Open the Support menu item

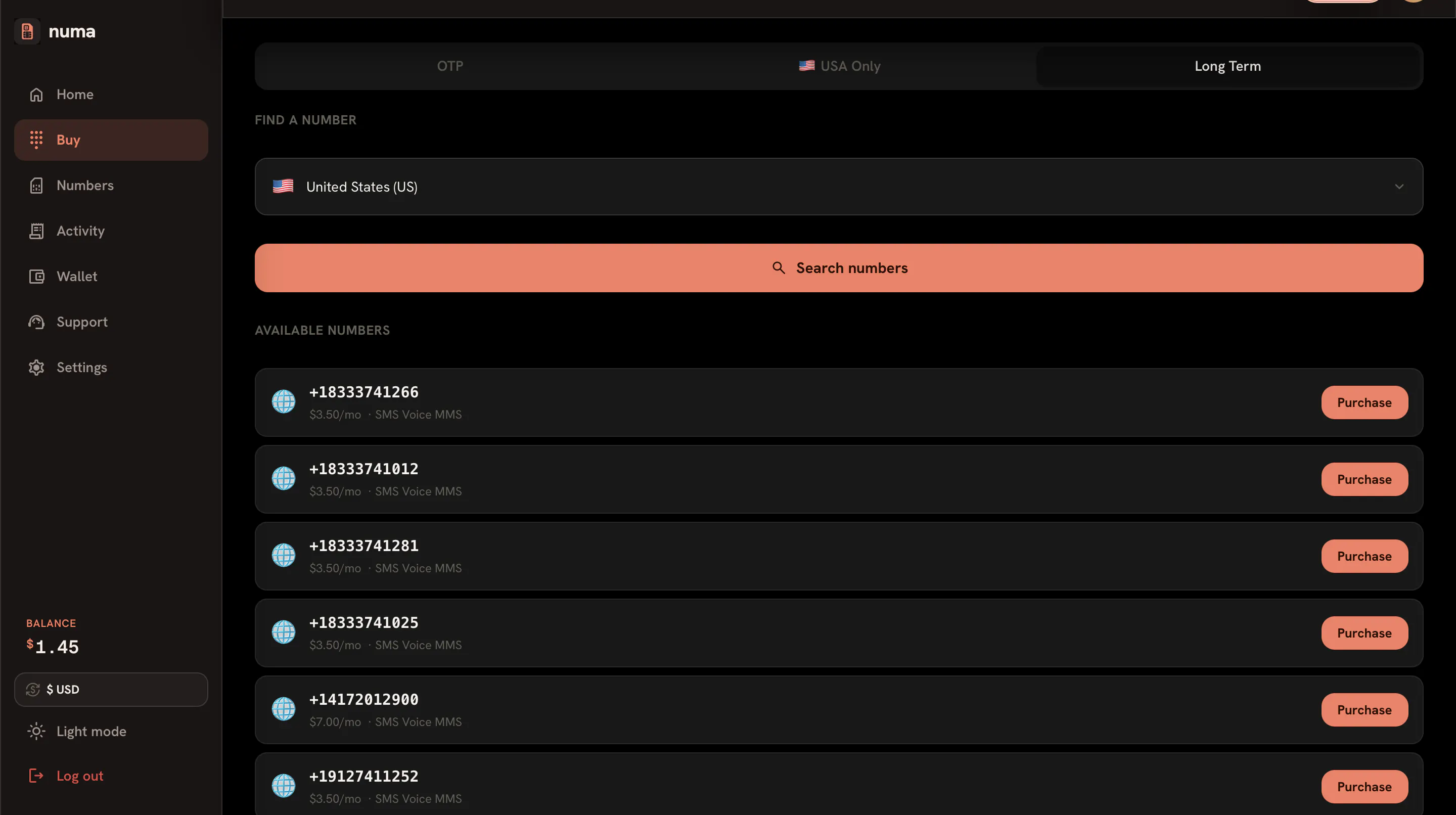click(x=111, y=322)
